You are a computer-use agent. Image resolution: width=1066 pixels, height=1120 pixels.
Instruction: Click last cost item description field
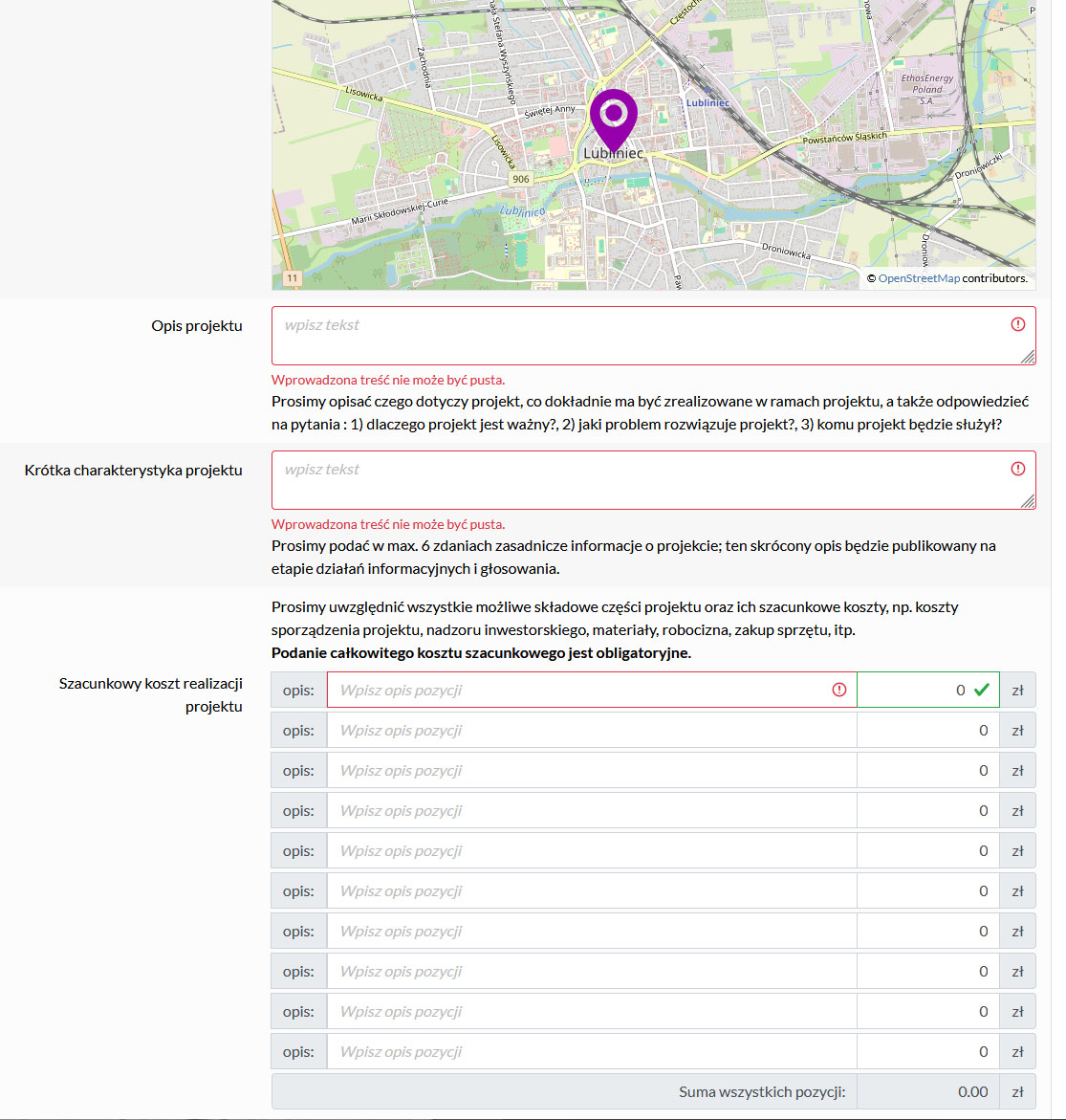point(591,1052)
